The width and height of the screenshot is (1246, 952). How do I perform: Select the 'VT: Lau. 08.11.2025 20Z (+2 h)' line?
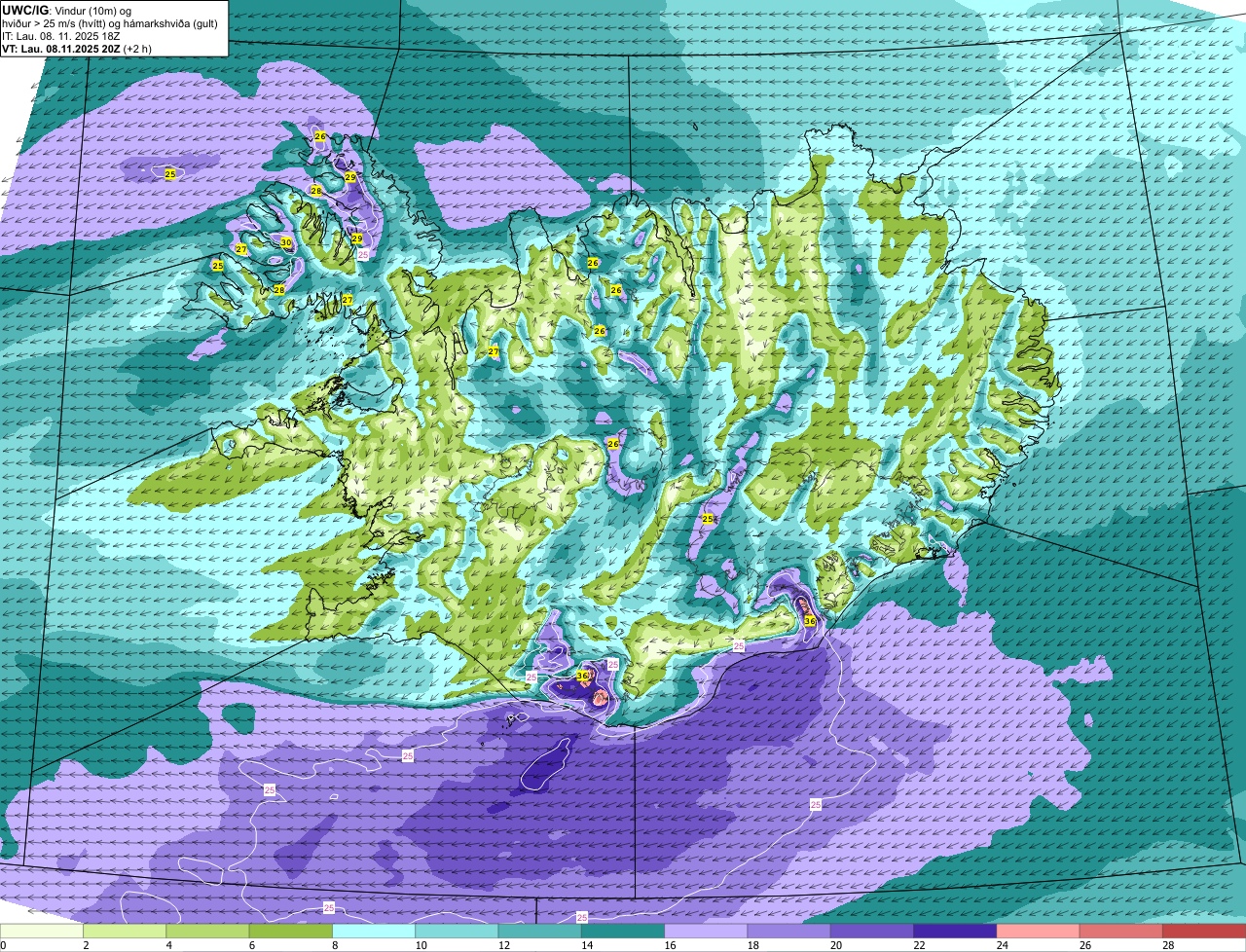coord(77,48)
